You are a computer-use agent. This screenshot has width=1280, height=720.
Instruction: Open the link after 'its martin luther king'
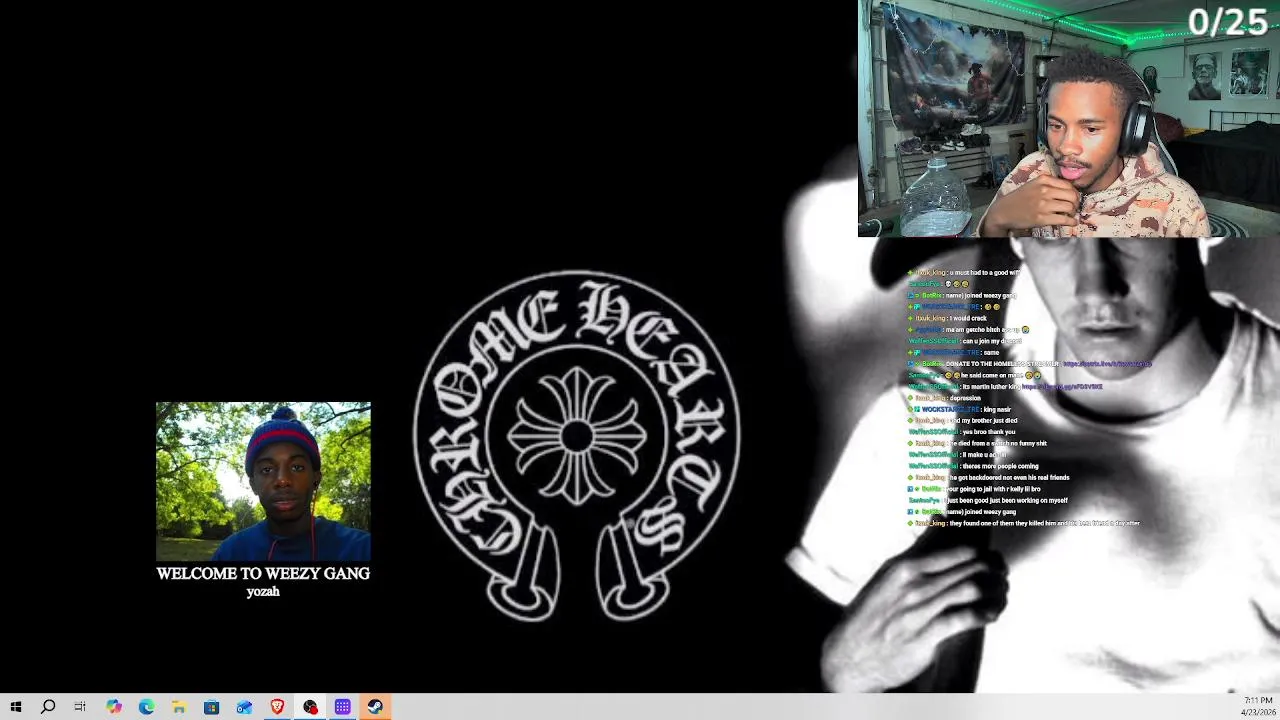pos(1062,386)
